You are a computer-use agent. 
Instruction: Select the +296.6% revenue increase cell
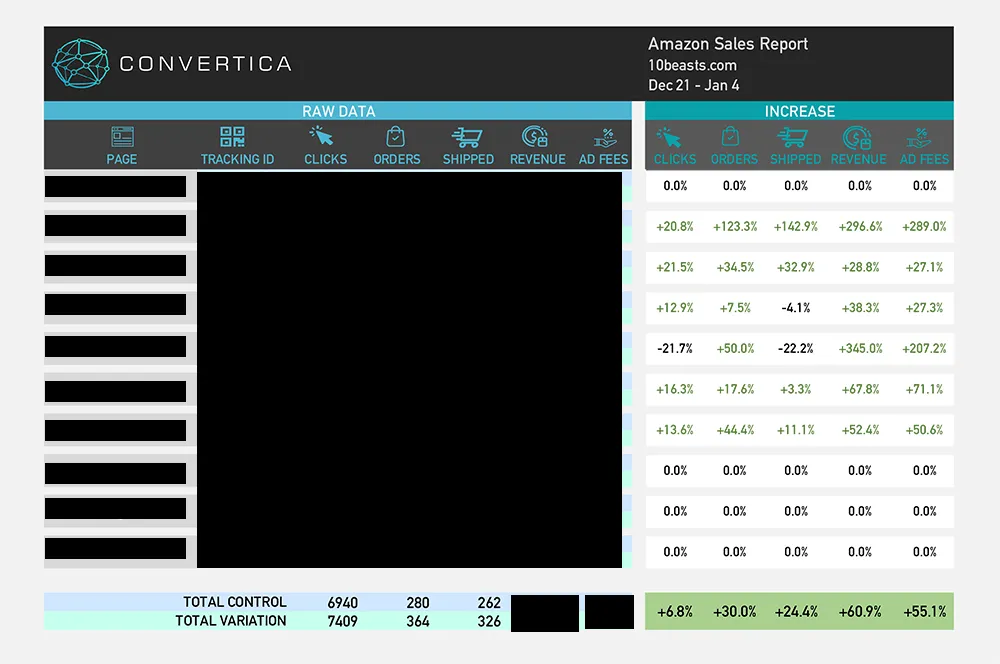pyautogui.click(x=860, y=226)
